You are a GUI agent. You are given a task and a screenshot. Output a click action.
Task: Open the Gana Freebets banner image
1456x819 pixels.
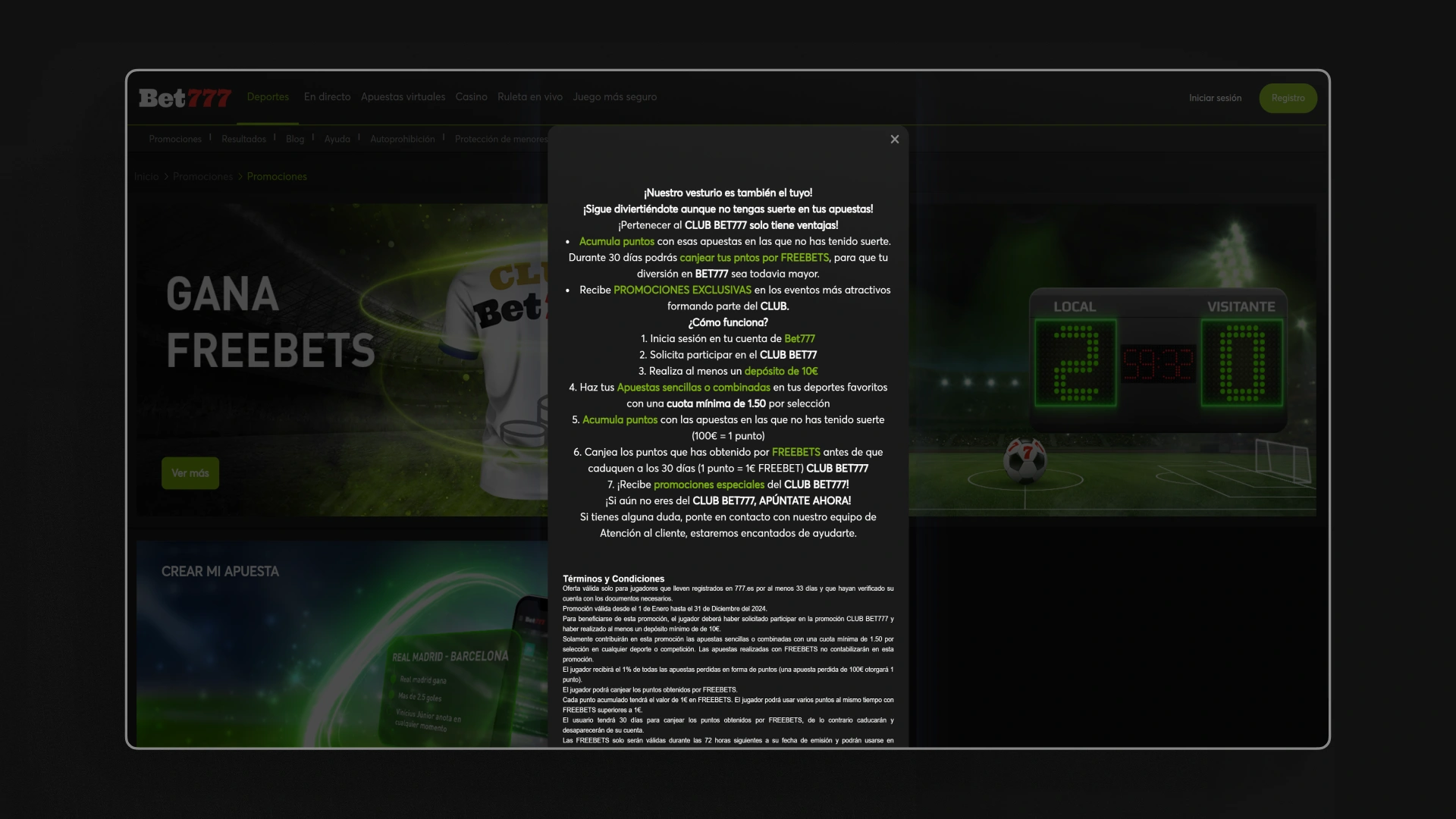point(341,360)
